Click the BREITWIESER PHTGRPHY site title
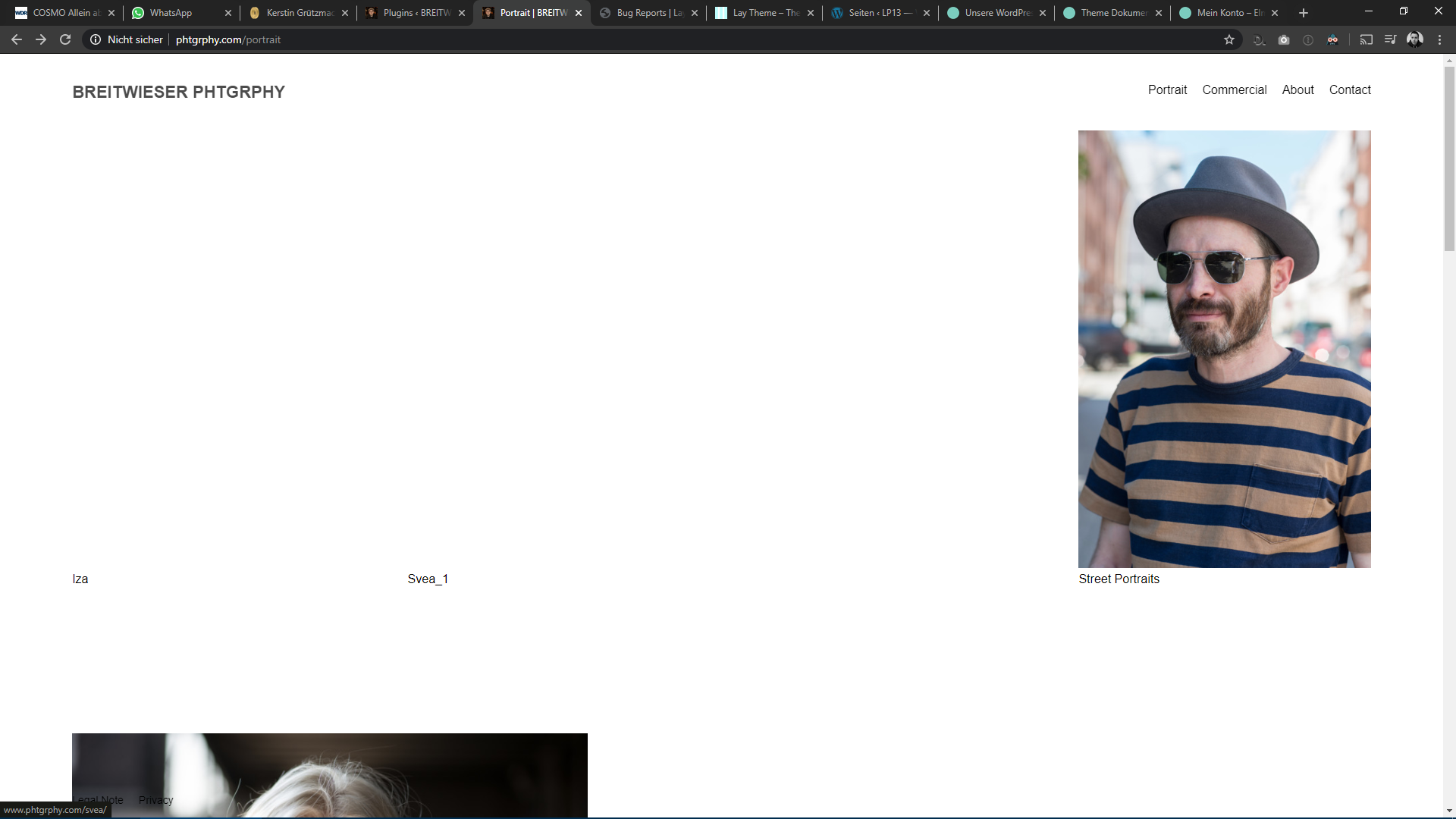Viewport: 1456px width, 819px height. pyautogui.click(x=179, y=92)
